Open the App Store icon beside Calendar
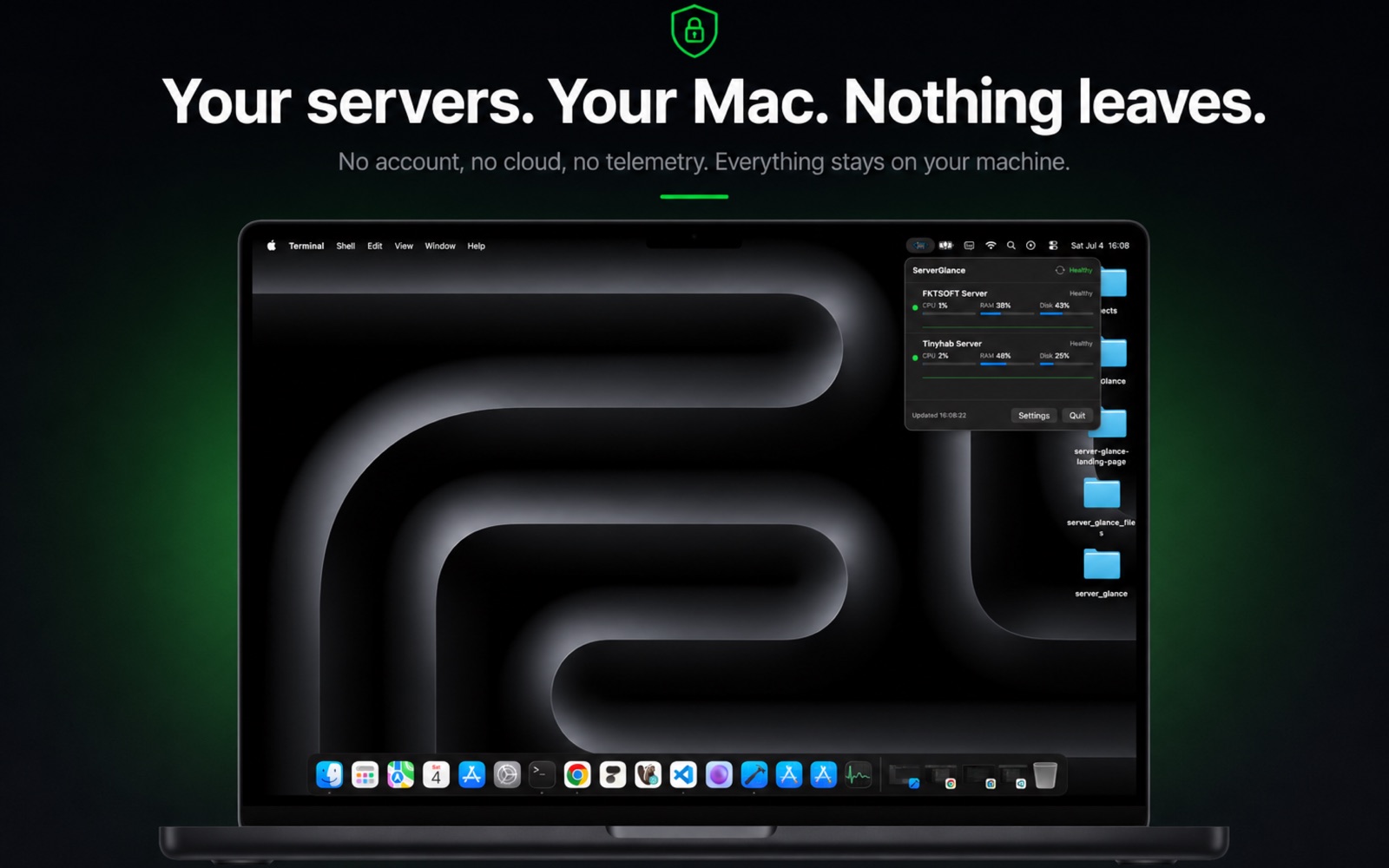The height and width of the screenshot is (868, 1389). [x=471, y=774]
